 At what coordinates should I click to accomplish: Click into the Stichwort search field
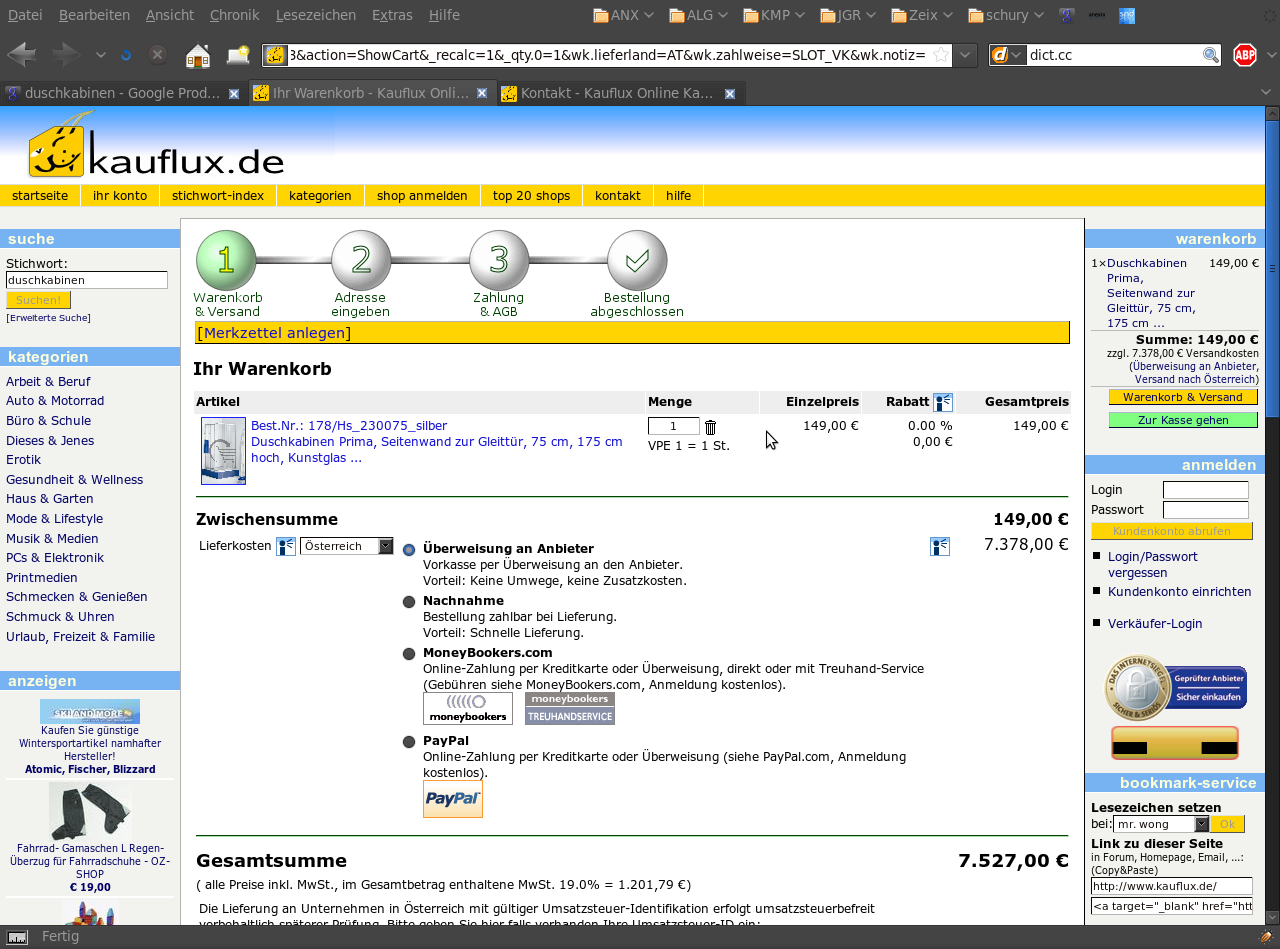click(87, 281)
